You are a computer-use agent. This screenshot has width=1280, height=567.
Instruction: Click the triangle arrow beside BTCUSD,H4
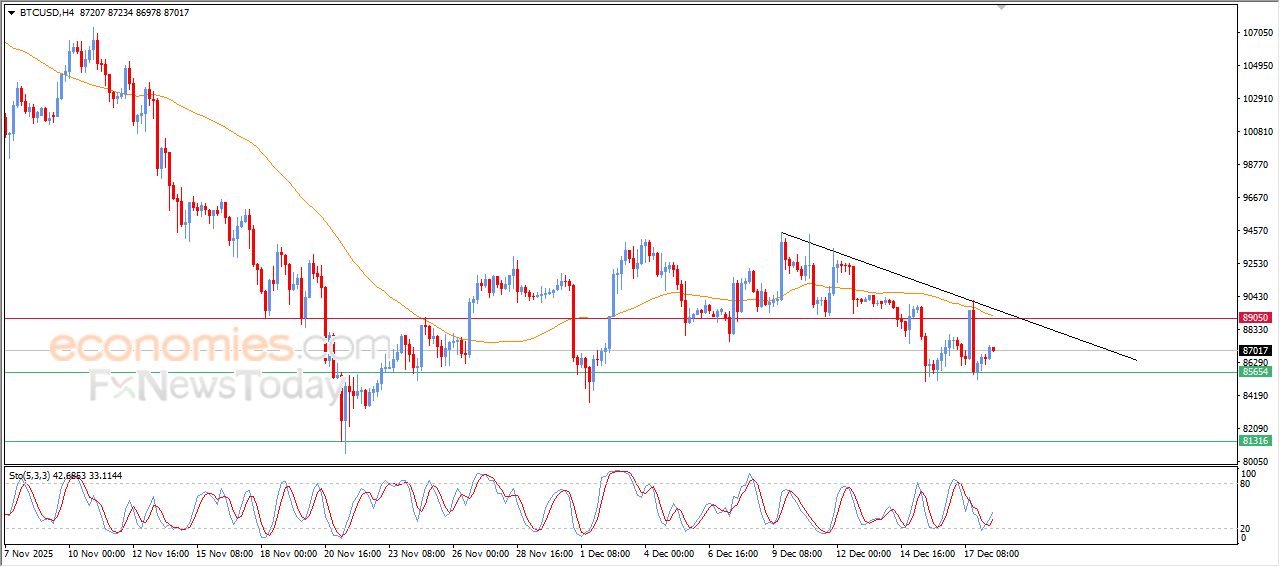[11, 13]
